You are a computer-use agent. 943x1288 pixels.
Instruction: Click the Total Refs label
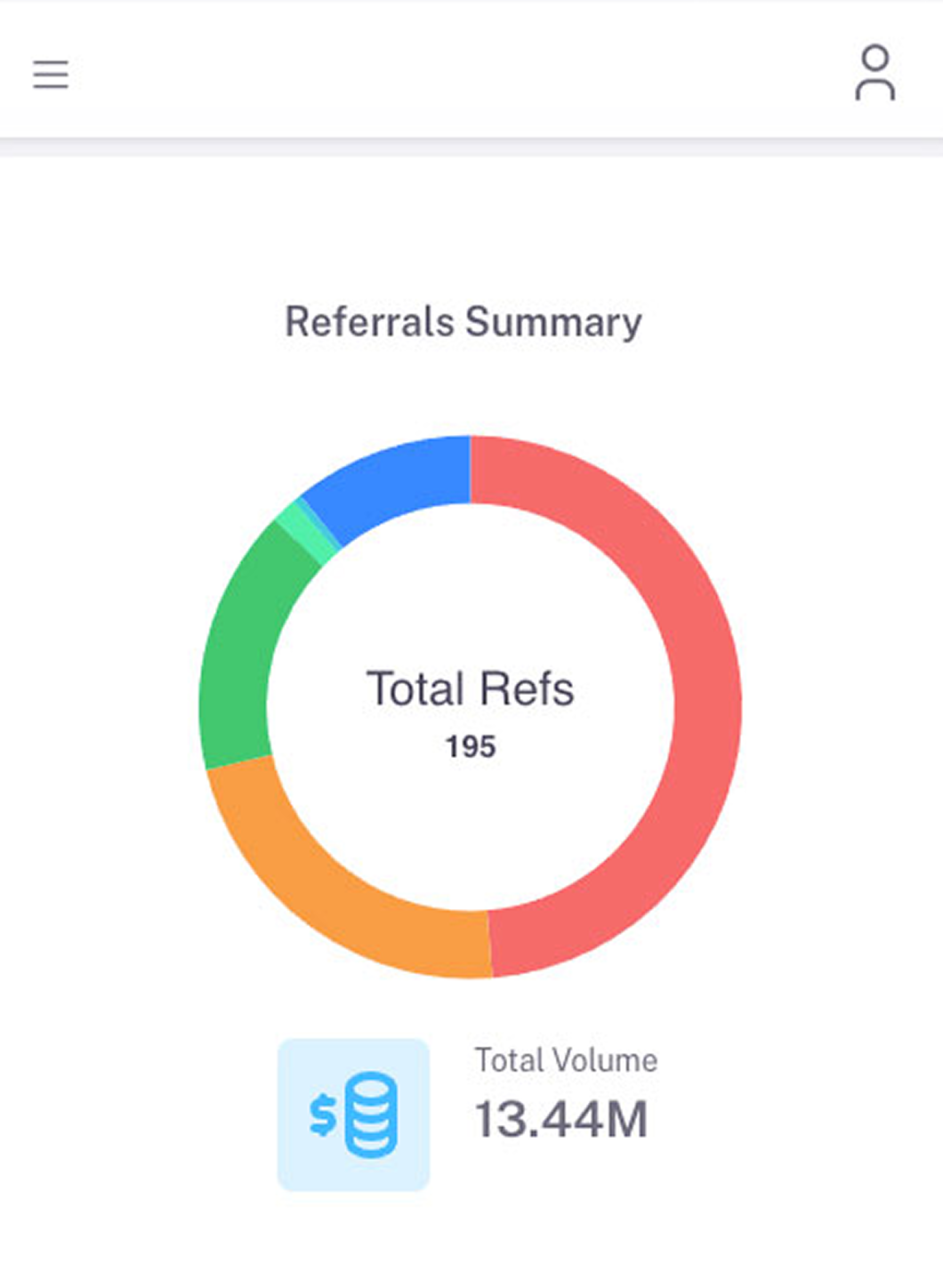tap(470, 689)
